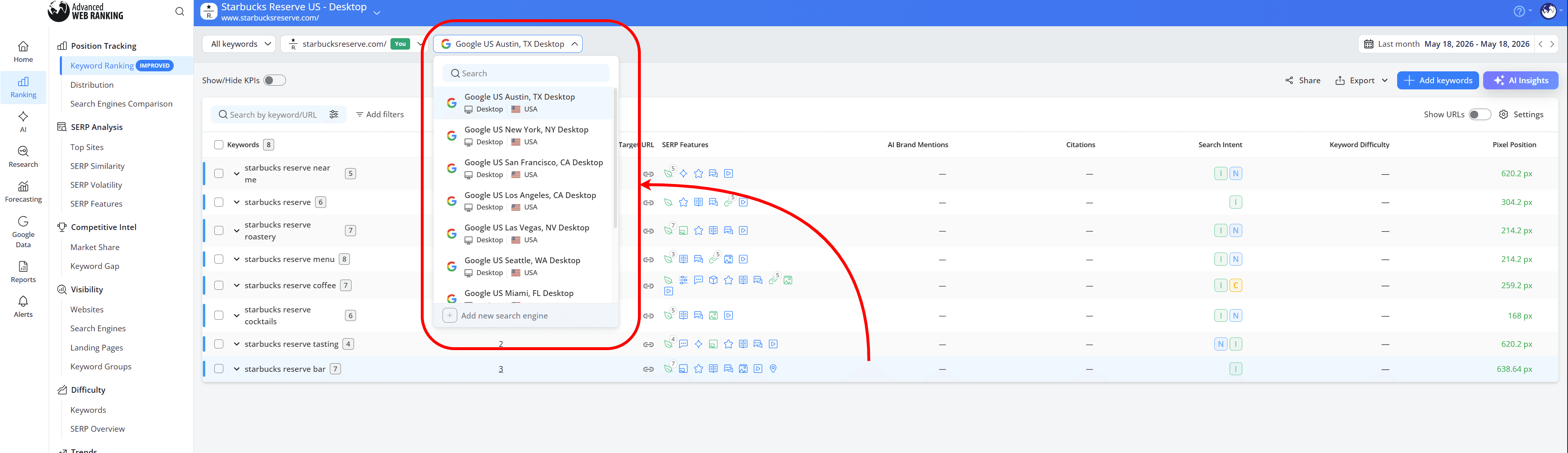Click Add filters
The image size is (1568, 453).
point(380,114)
